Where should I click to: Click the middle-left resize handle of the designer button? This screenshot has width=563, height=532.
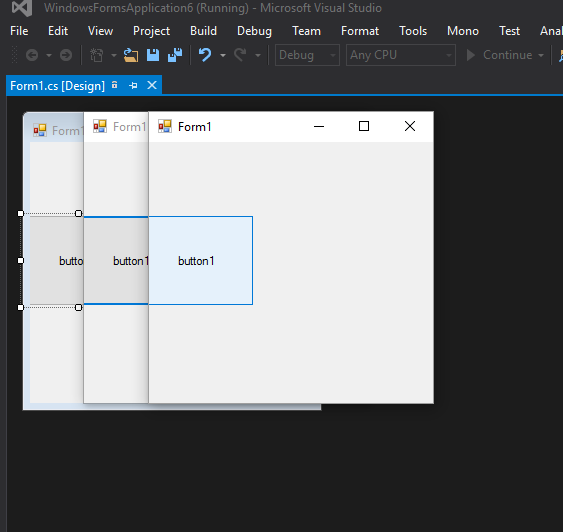click(21, 261)
